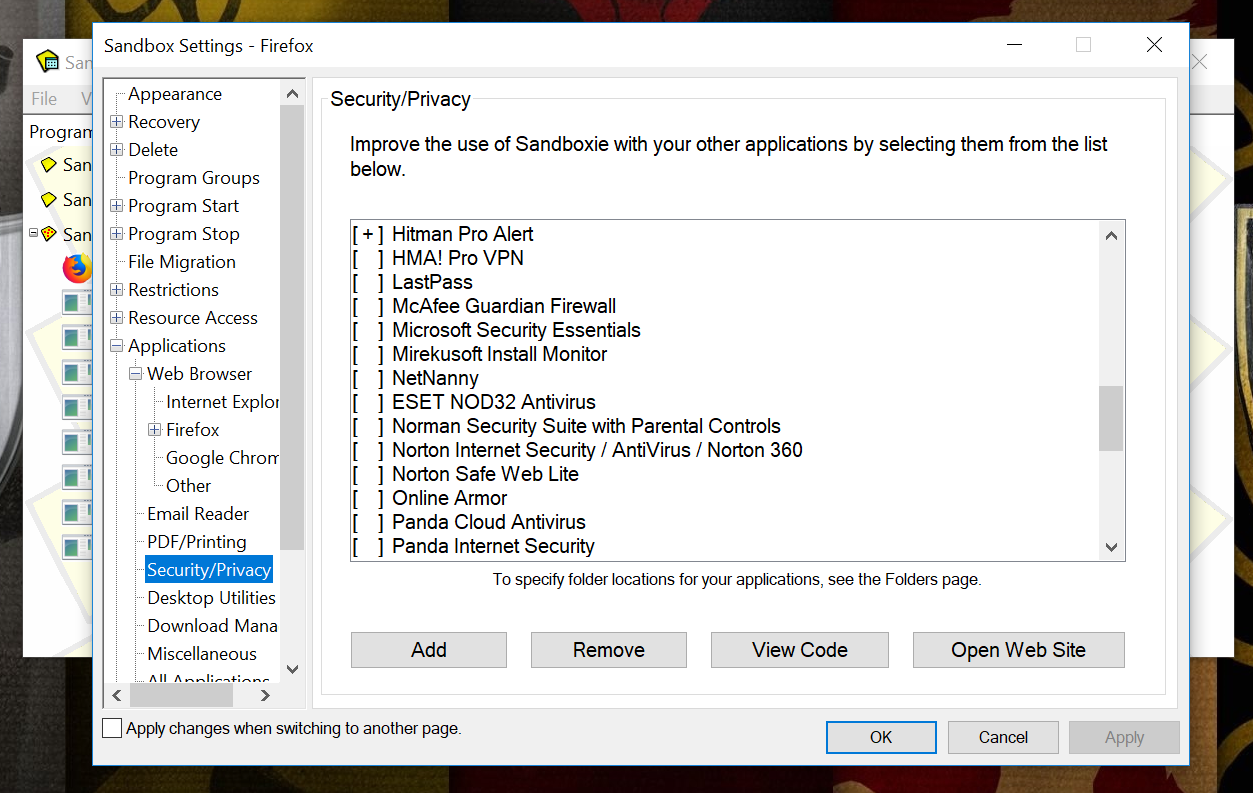Open the File menu in the background Sandboxie window
Image resolution: width=1253 pixels, height=793 pixels.
(44, 98)
